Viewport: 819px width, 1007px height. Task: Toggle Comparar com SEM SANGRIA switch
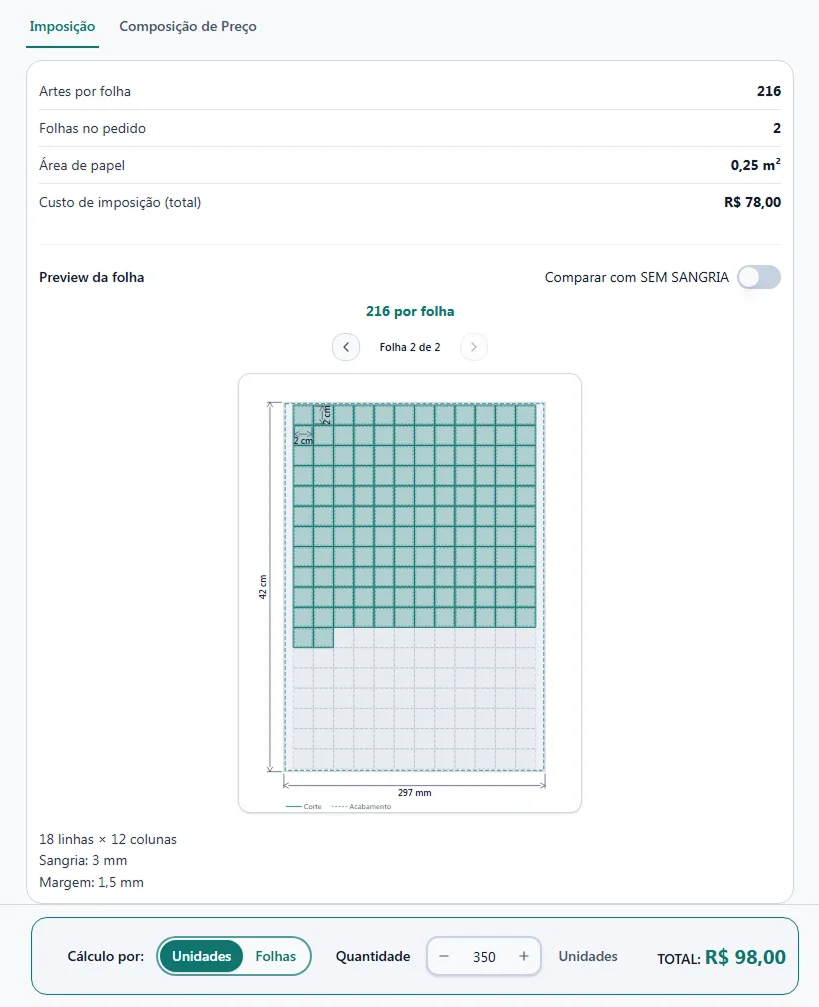coord(759,277)
